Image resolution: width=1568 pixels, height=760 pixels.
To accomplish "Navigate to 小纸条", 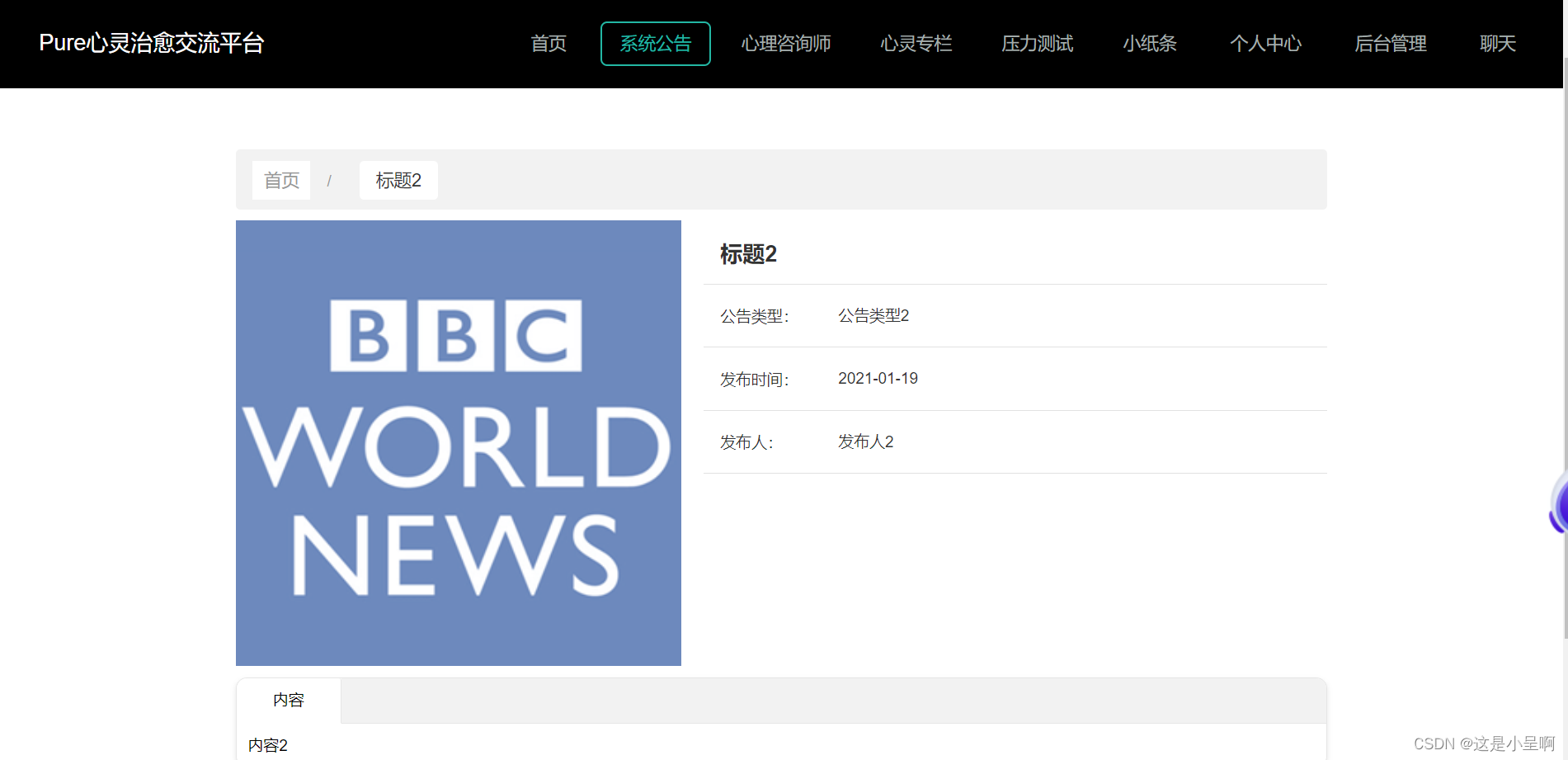I will 1150,44.
